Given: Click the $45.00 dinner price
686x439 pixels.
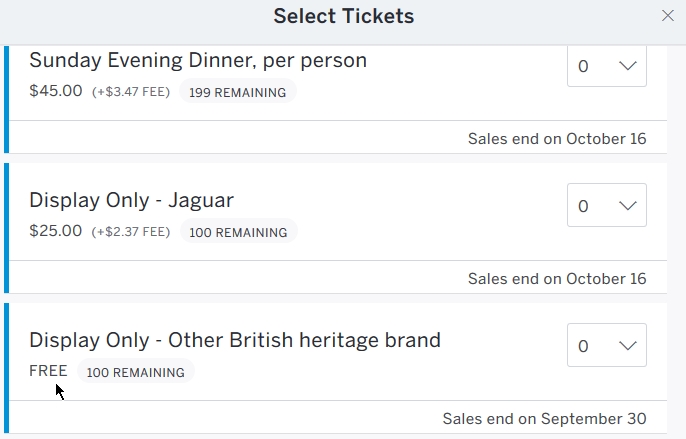Looking at the screenshot, I should [56, 91].
